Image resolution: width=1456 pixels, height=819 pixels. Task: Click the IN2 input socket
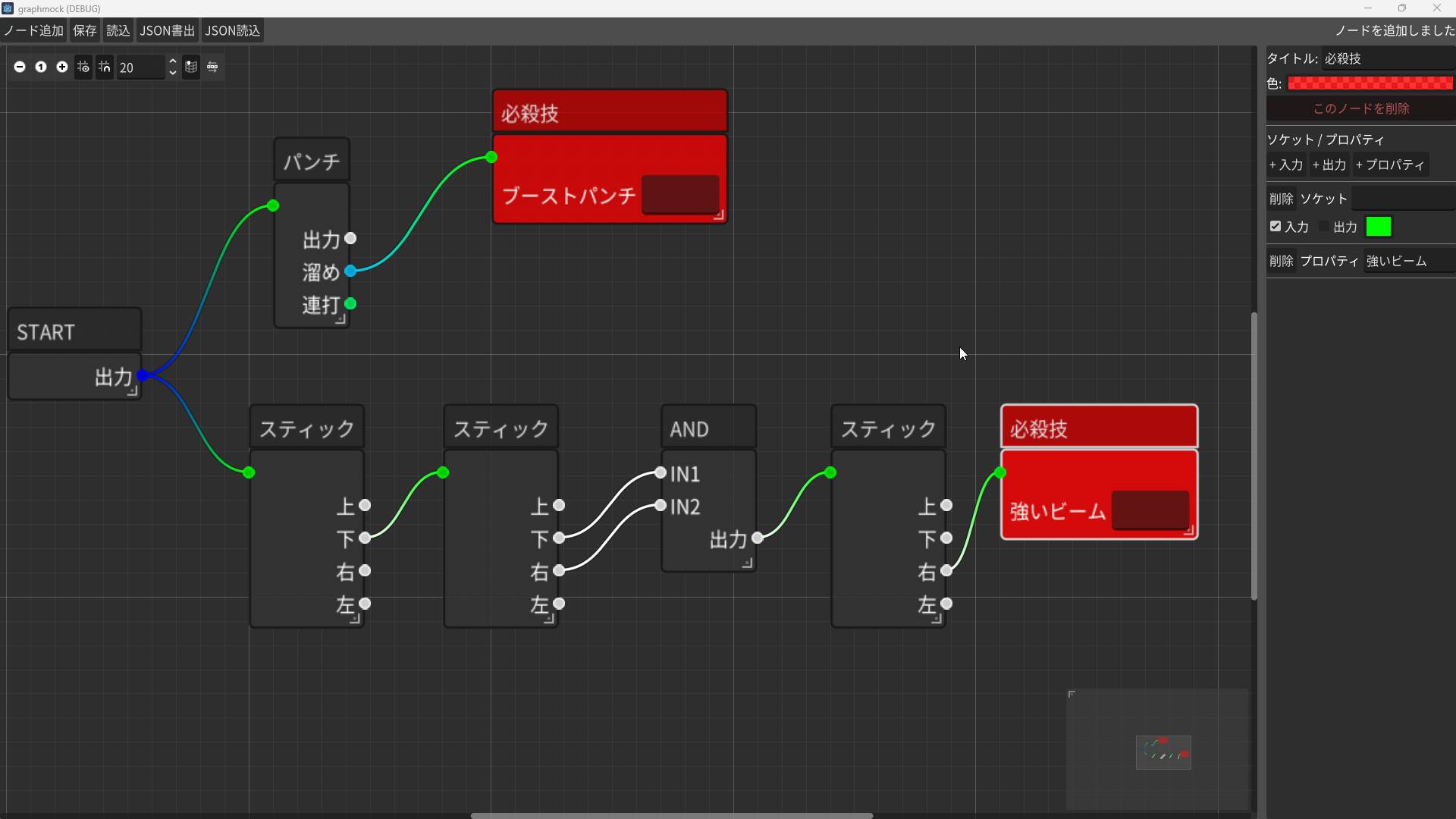pyautogui.click(x=661, y=506)
